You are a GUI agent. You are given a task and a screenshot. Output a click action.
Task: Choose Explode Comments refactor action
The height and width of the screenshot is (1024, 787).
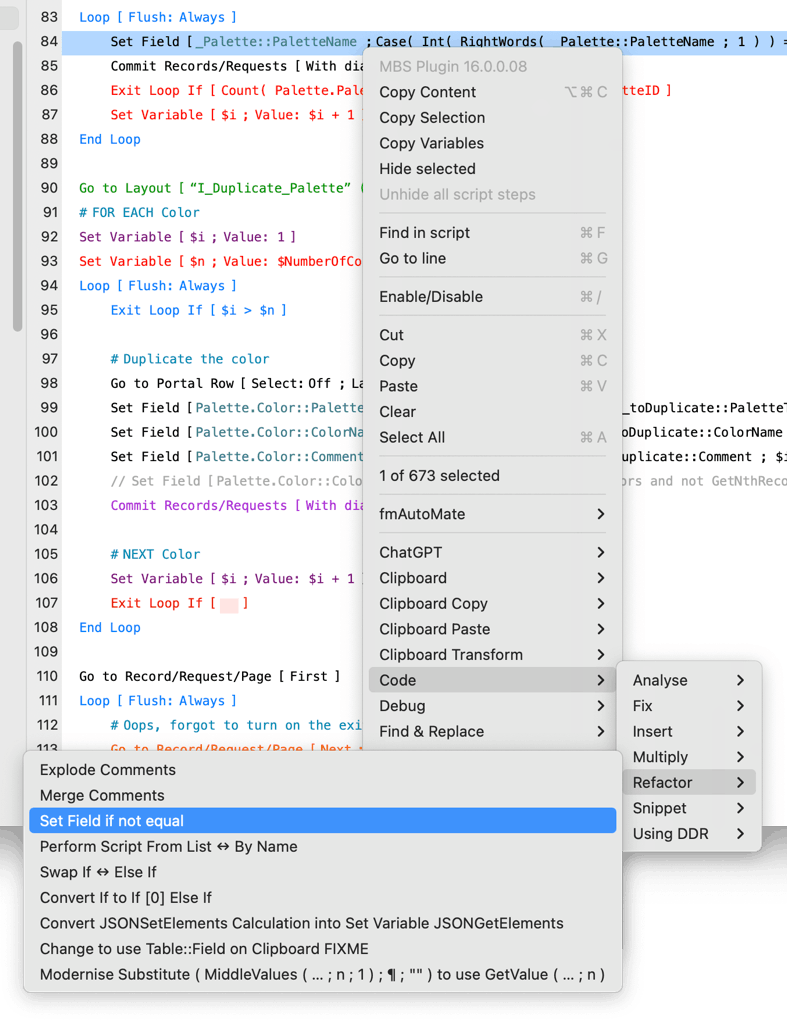pos(323,769)
